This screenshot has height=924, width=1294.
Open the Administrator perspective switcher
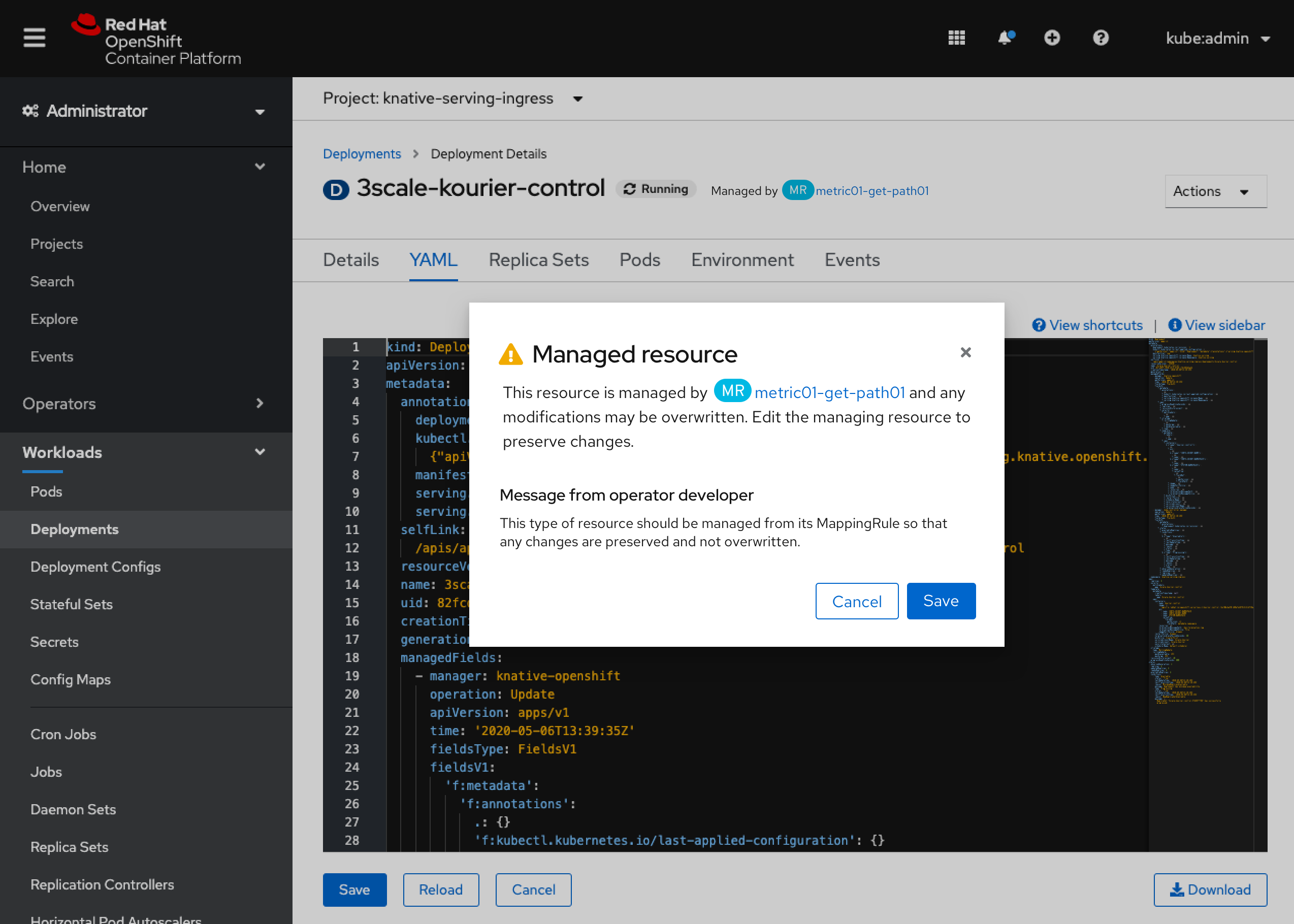point(144,111)
